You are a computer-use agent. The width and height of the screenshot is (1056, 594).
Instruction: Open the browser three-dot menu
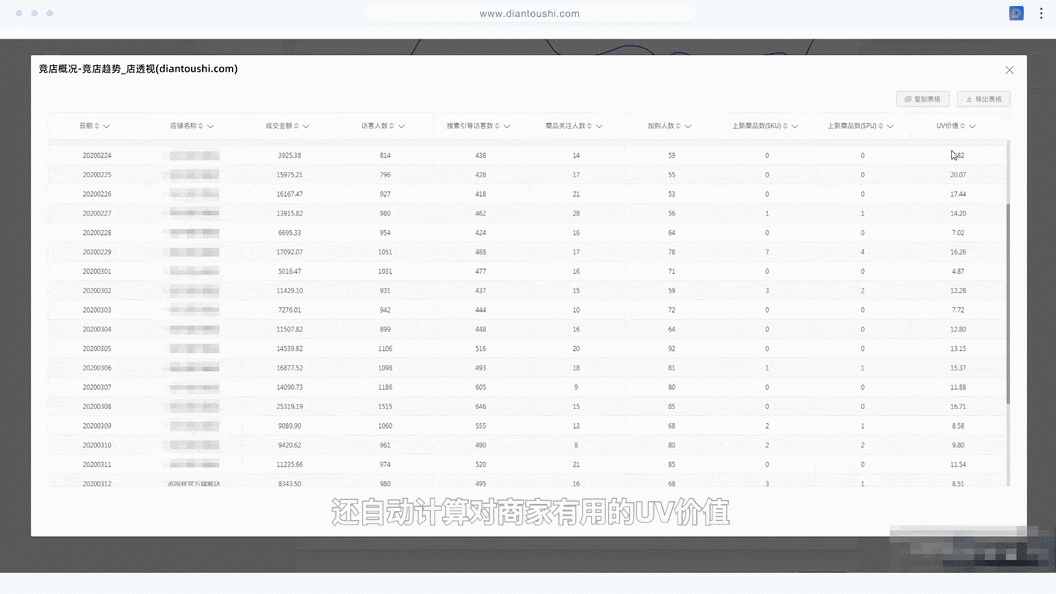(x=1041, y=13)
